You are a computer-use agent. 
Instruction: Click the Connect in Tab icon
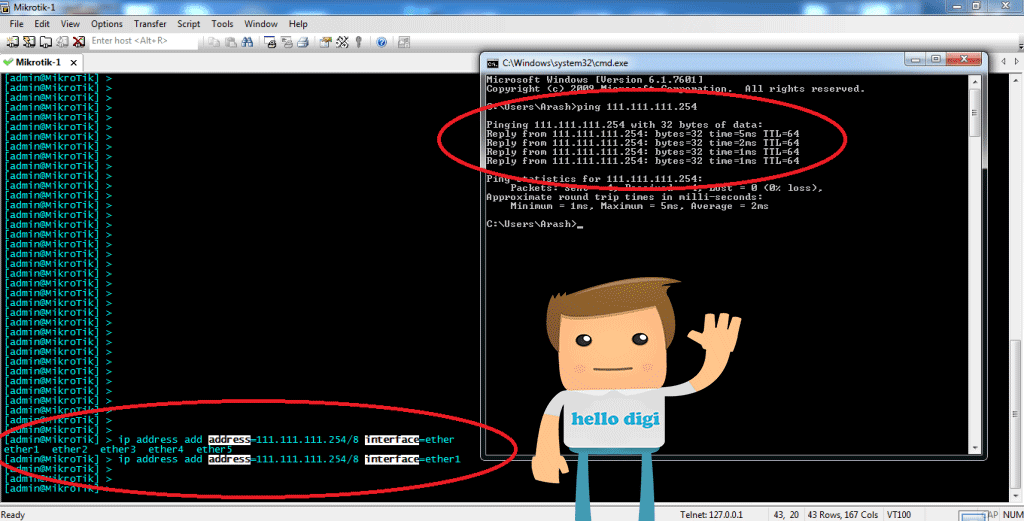pos(46,42)
